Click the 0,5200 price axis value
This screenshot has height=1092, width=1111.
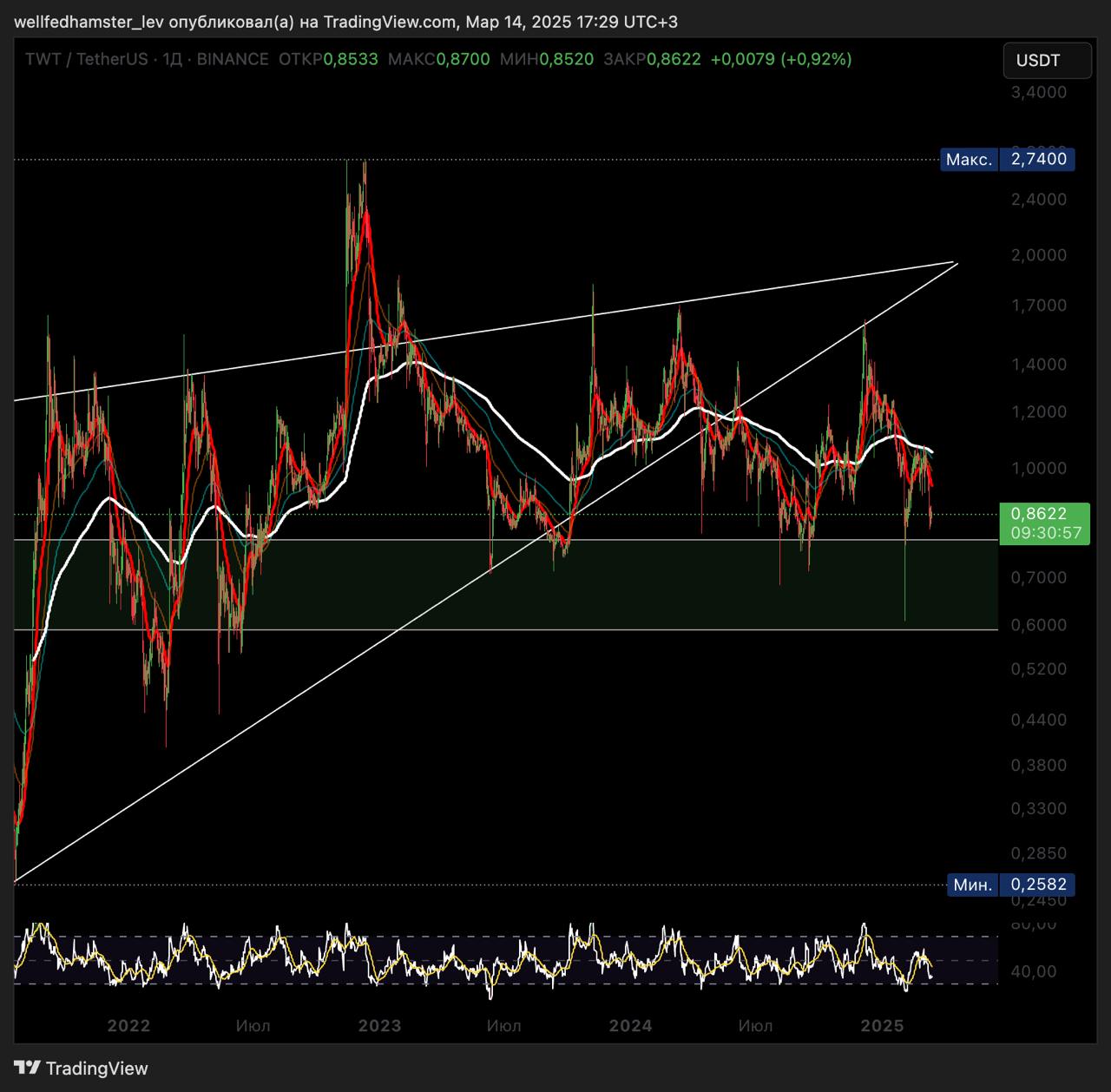coord(1039,669)
